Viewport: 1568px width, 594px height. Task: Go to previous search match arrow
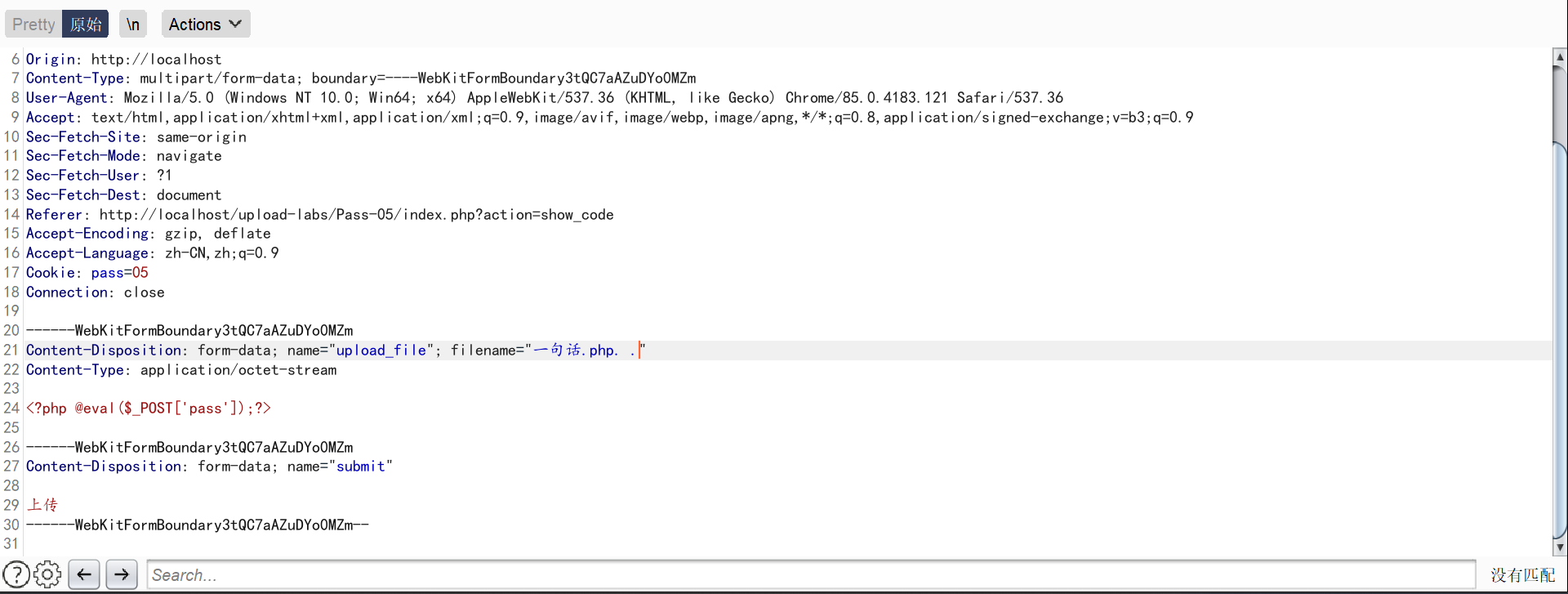(84, 574)
